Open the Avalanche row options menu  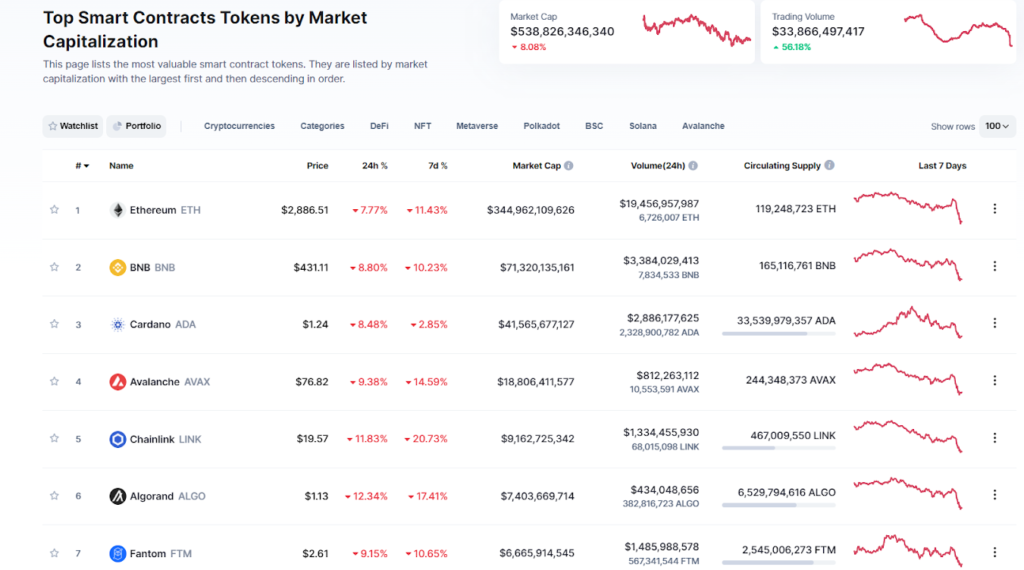point(995,381)
